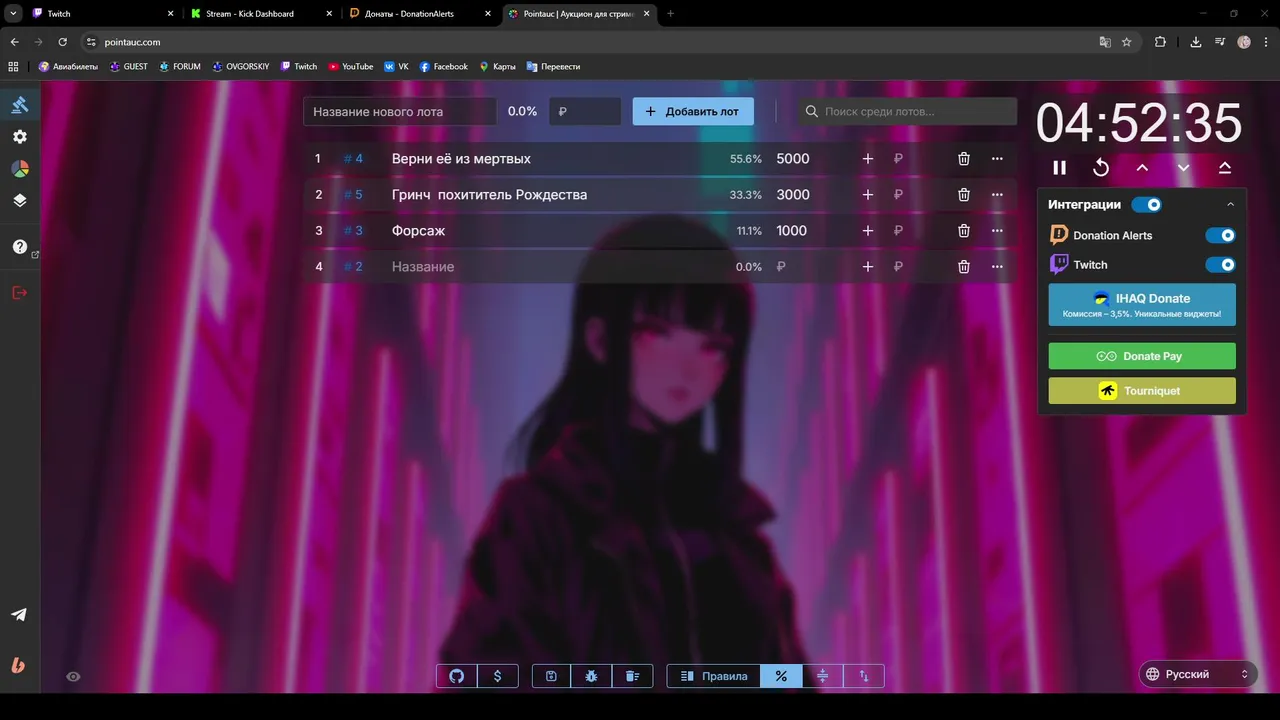Open the YouTube bookmark
The width and height of the screenshot is (1280, 720).
point(351,67)
